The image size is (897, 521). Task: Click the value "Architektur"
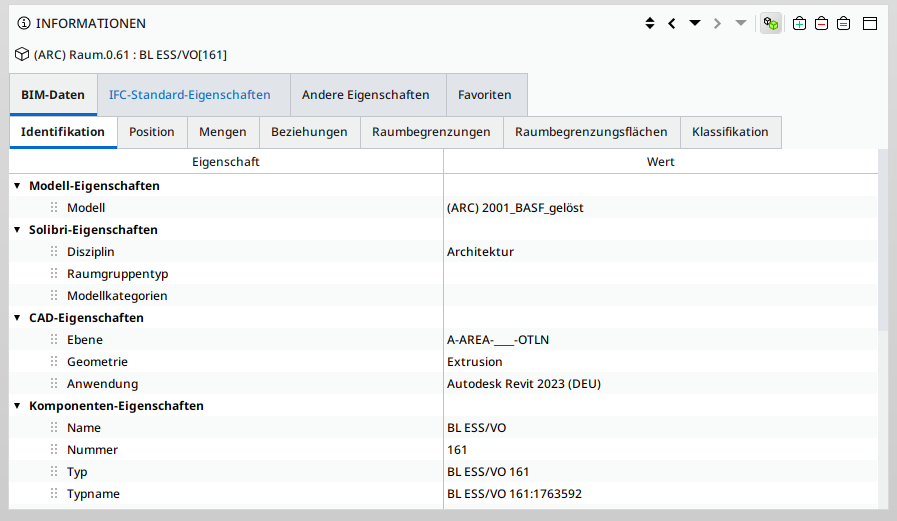[x=480, y=252]
